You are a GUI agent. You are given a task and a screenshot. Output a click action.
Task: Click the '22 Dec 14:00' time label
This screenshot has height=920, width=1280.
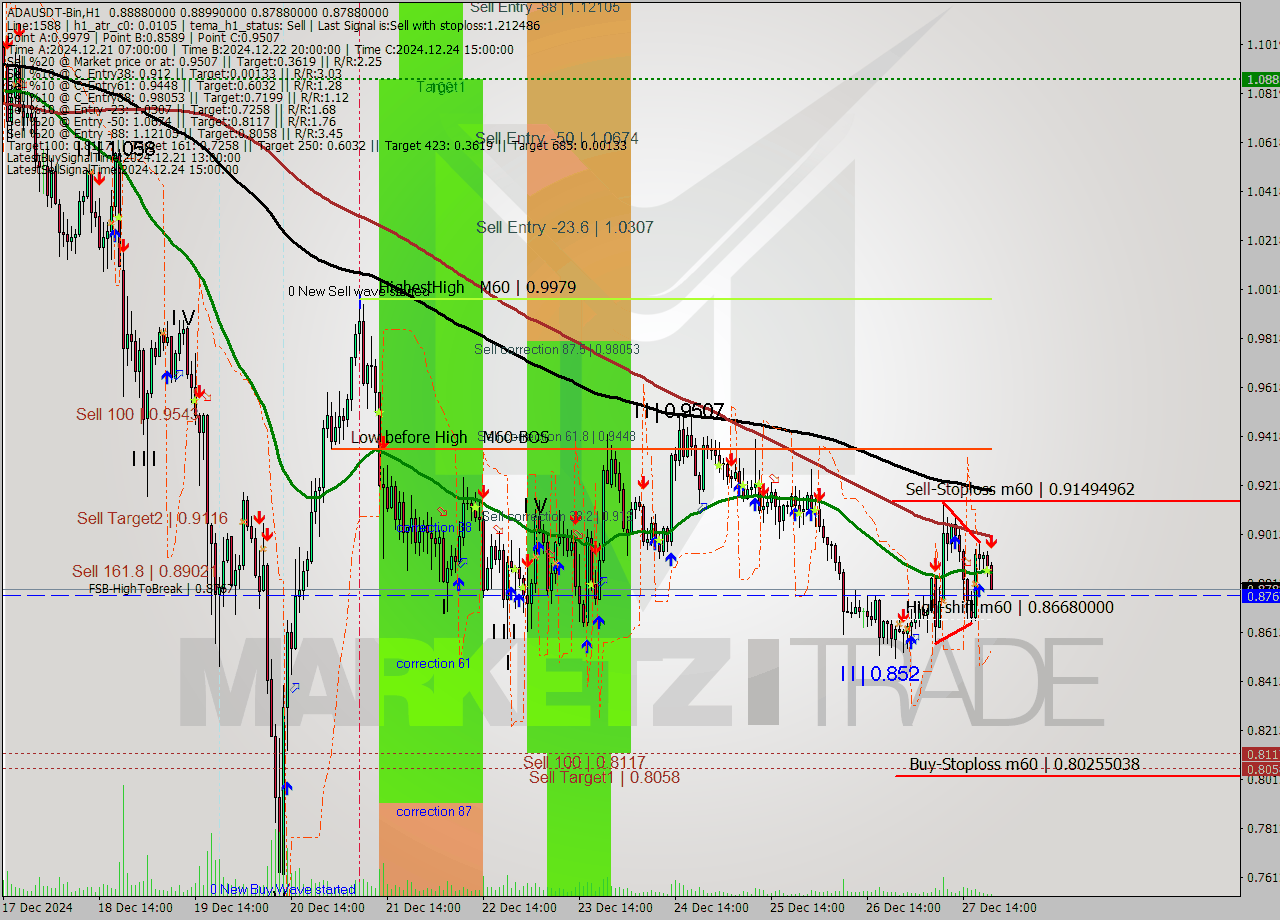coord(519,908)
